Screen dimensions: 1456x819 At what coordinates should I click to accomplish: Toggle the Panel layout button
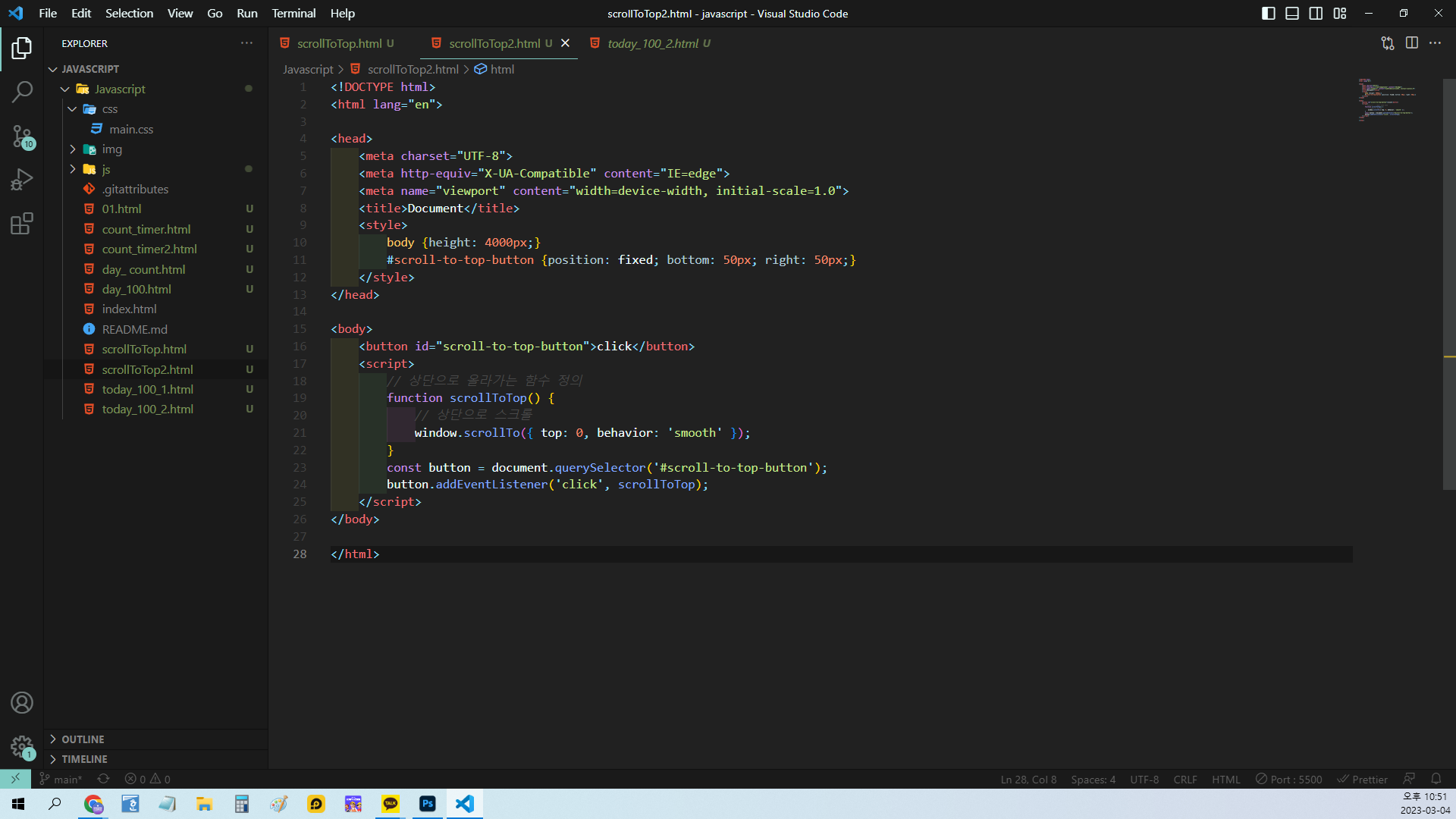[1292, 14]
